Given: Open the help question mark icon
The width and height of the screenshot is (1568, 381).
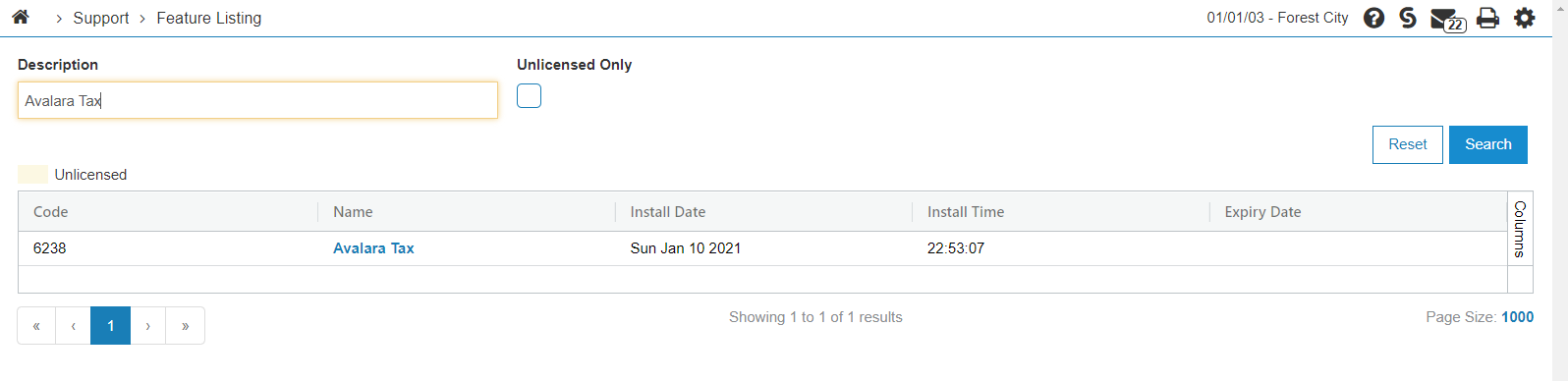Looking at the screenshot, I should click(1373, 18).
